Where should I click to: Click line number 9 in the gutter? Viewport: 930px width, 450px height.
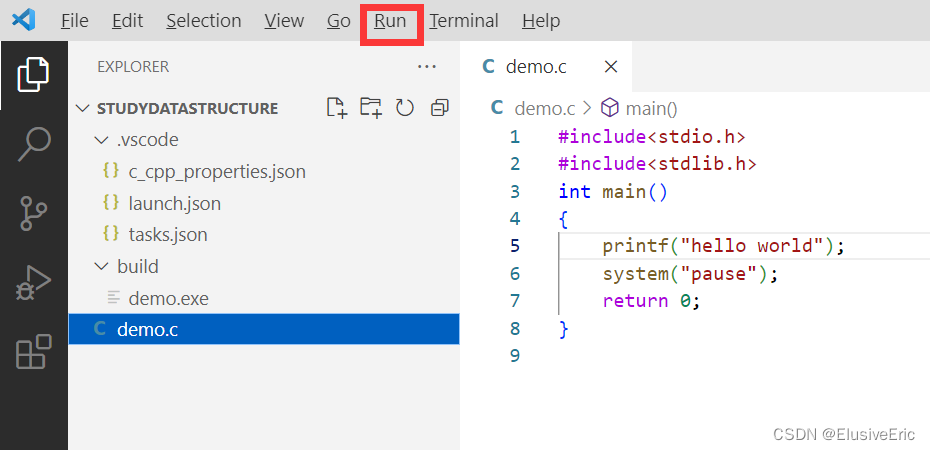click(514, 355)
